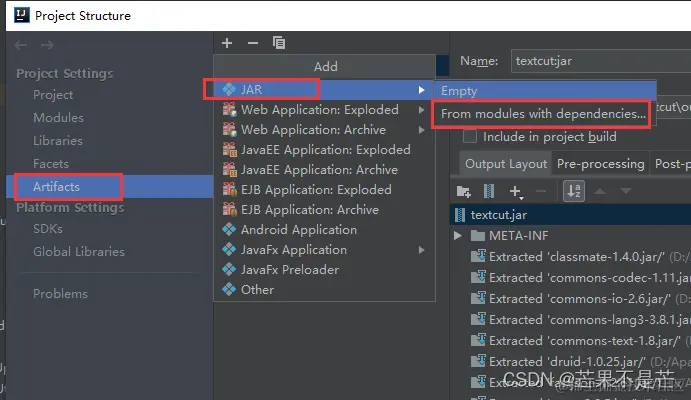
Task: Click the textcut.jar archive icon
Action: (460, 215)
